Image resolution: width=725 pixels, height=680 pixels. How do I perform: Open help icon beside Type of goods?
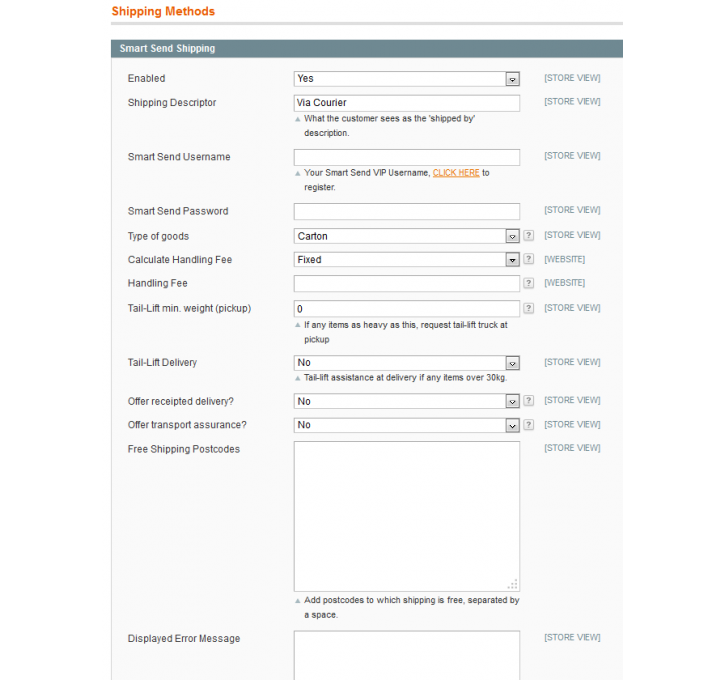tap(528, 235)
